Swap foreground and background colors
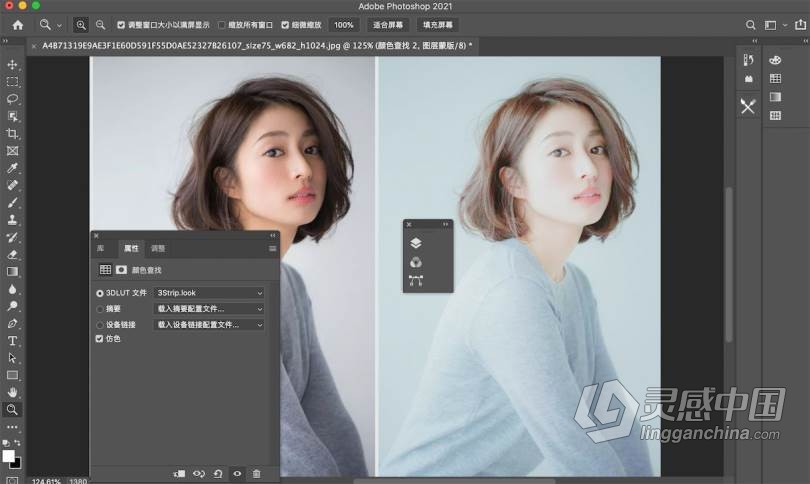Image resolution: width=810 pixels, height=484 pixels. [x=17, y=443]
